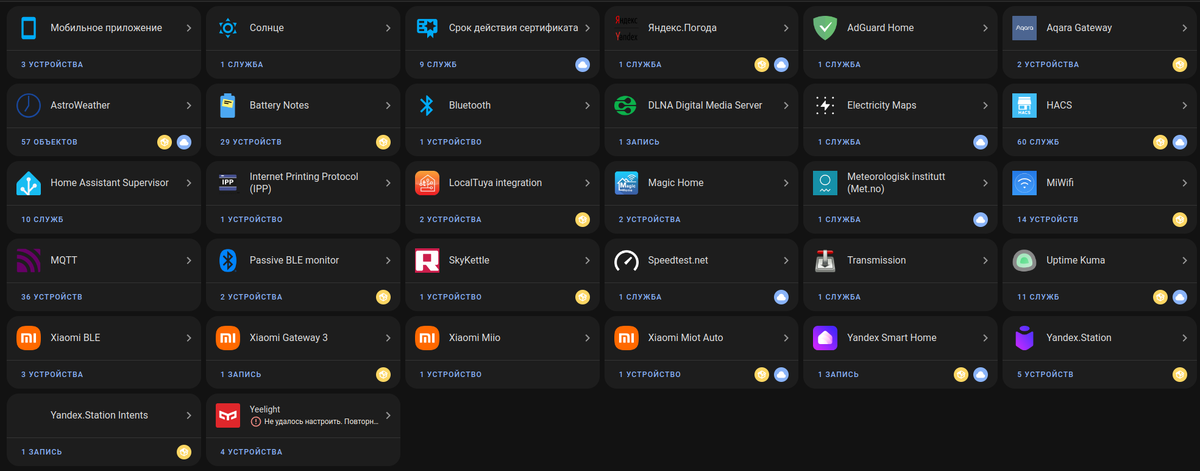The width and height of the screenshot is (1200, 471).
Task: Click the SkyKettle integration name
Action: tap(469, 260)
